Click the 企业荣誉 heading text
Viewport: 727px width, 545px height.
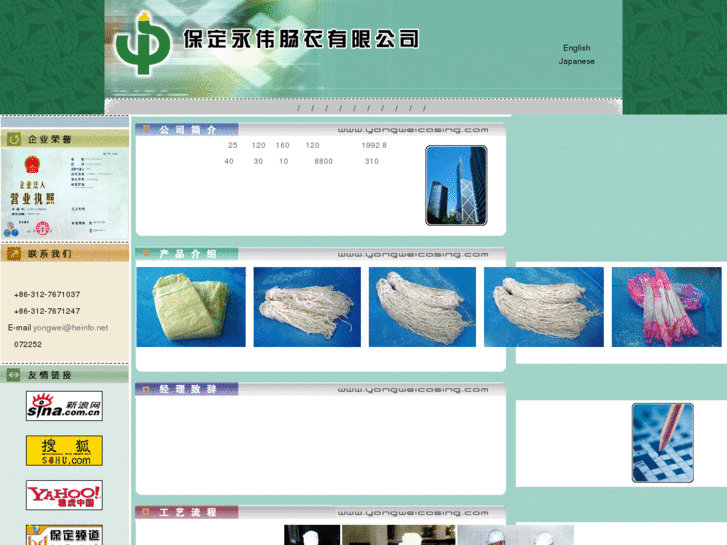49,139
